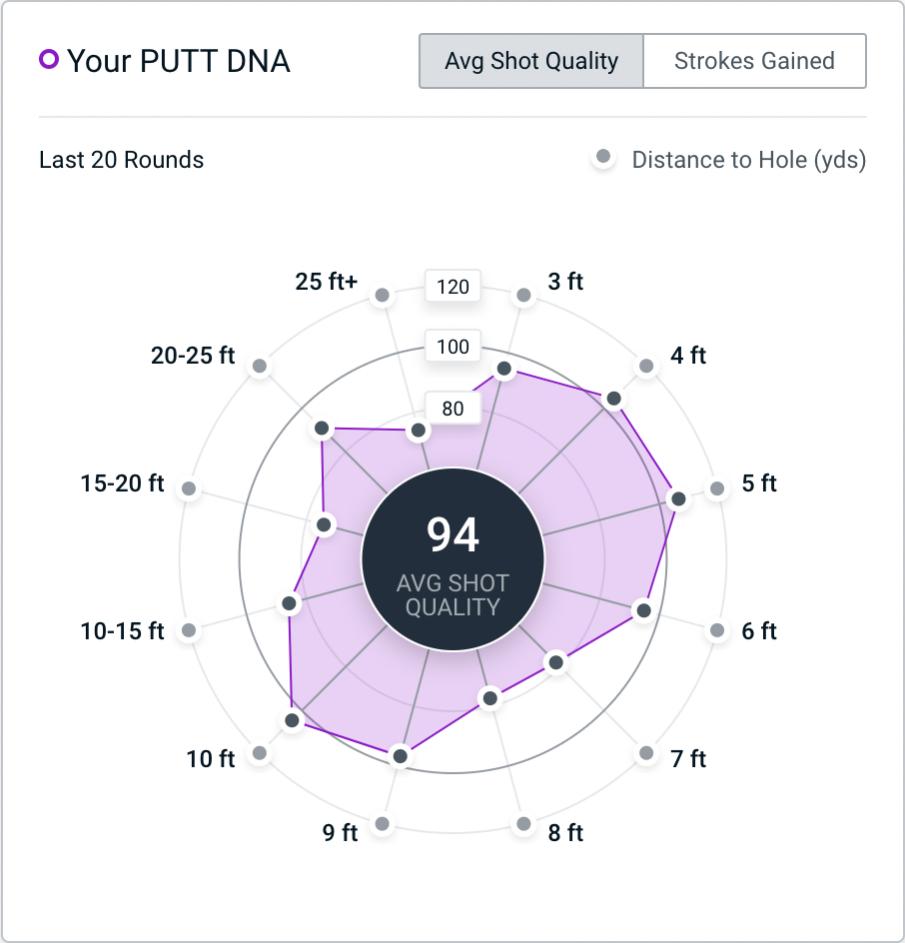This screenshot has width=905, height=943.
Task: Click the 3 ft dark data point
Action: tap(505, 369)
